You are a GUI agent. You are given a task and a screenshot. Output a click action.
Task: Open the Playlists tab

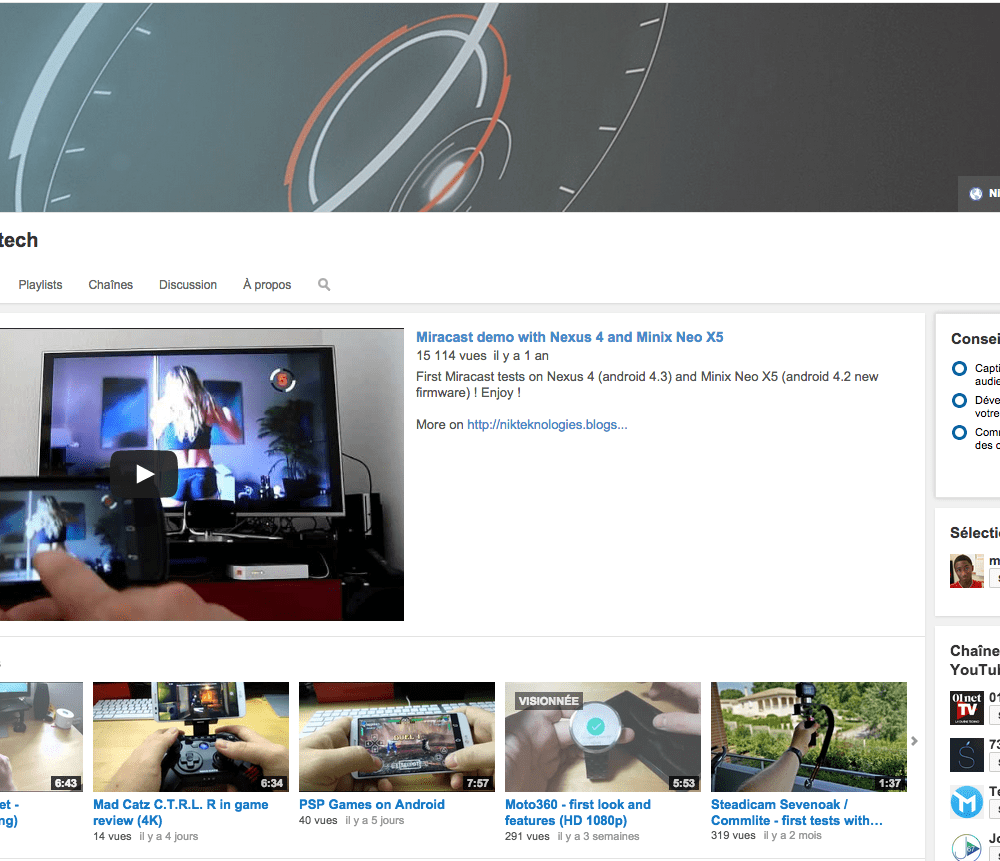coord(40,284)
